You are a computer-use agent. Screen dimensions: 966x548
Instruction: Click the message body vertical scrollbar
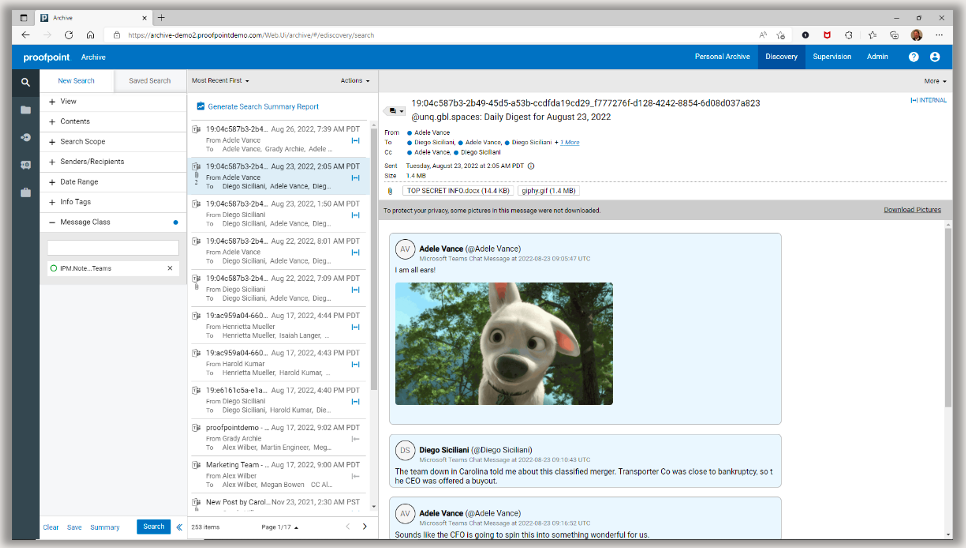(948, 317)
